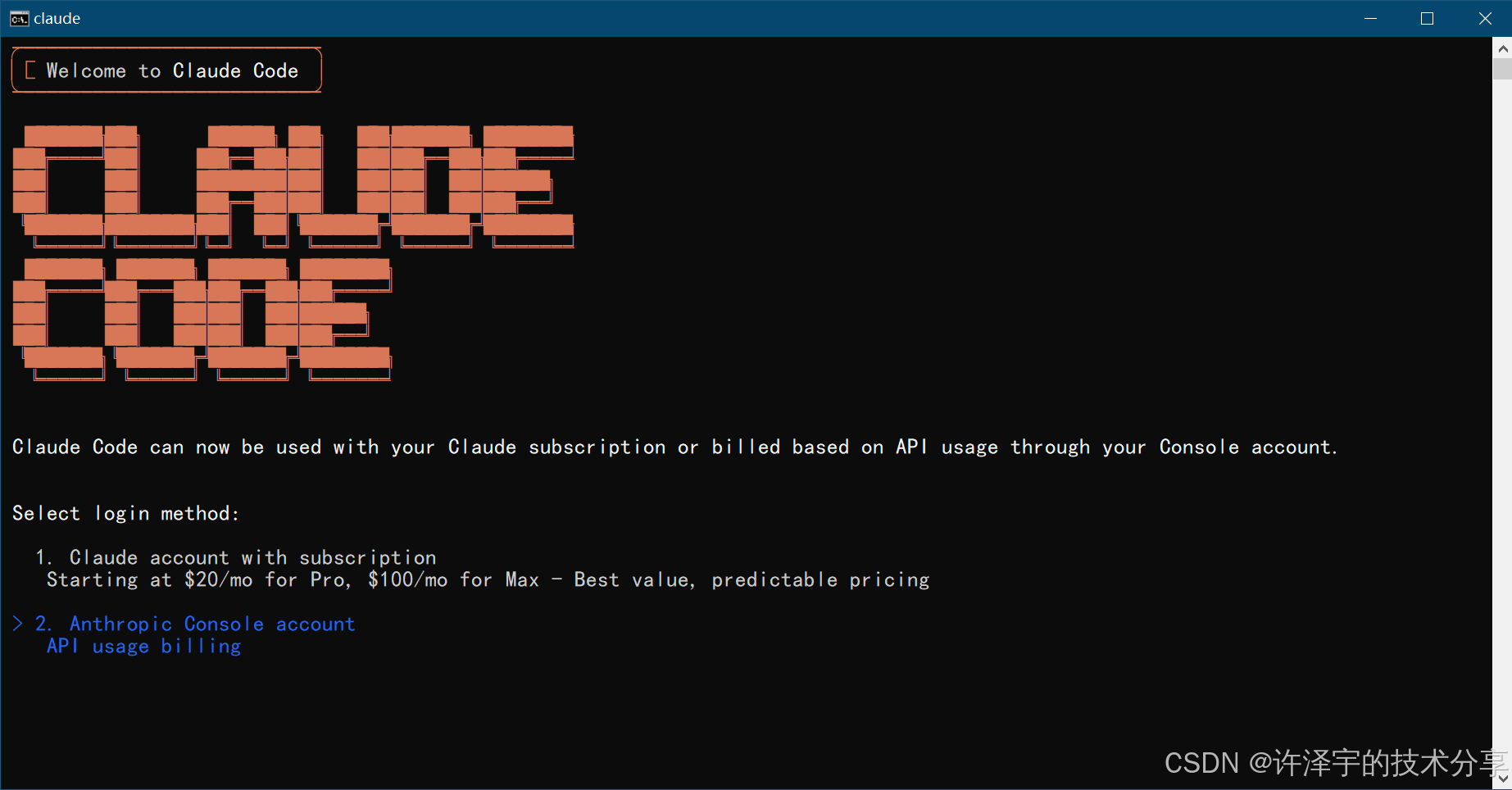Image resolution: width=1512 pixels, height=790 pixels.
Task: Click the selection arrow beside option 2
Action: pyautogui.click(x=18, y=624)
